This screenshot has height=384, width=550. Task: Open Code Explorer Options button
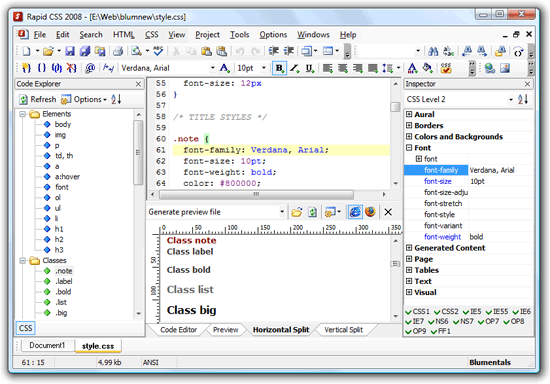[84, 99]
